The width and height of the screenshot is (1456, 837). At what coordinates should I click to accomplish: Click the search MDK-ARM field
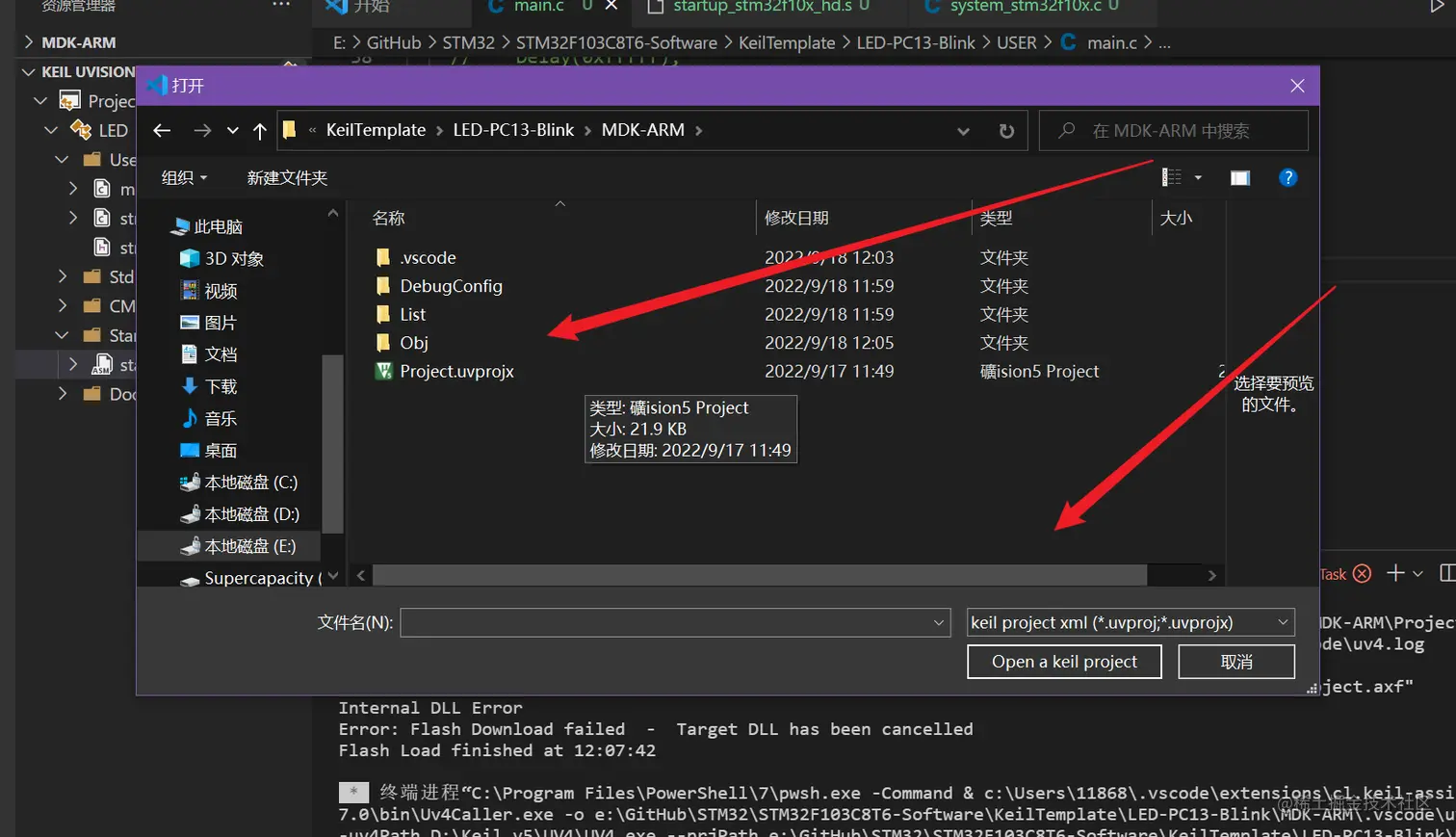(x=1174, y=131)
